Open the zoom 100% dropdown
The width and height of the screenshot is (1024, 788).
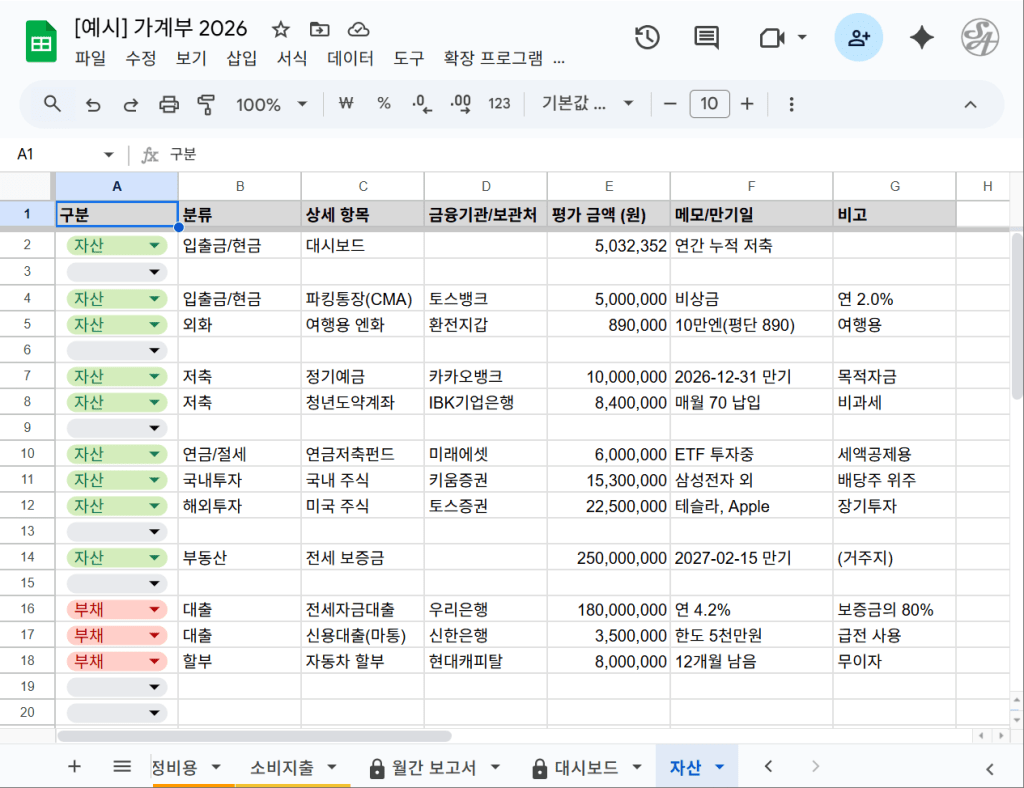click(x=271, y=104)
